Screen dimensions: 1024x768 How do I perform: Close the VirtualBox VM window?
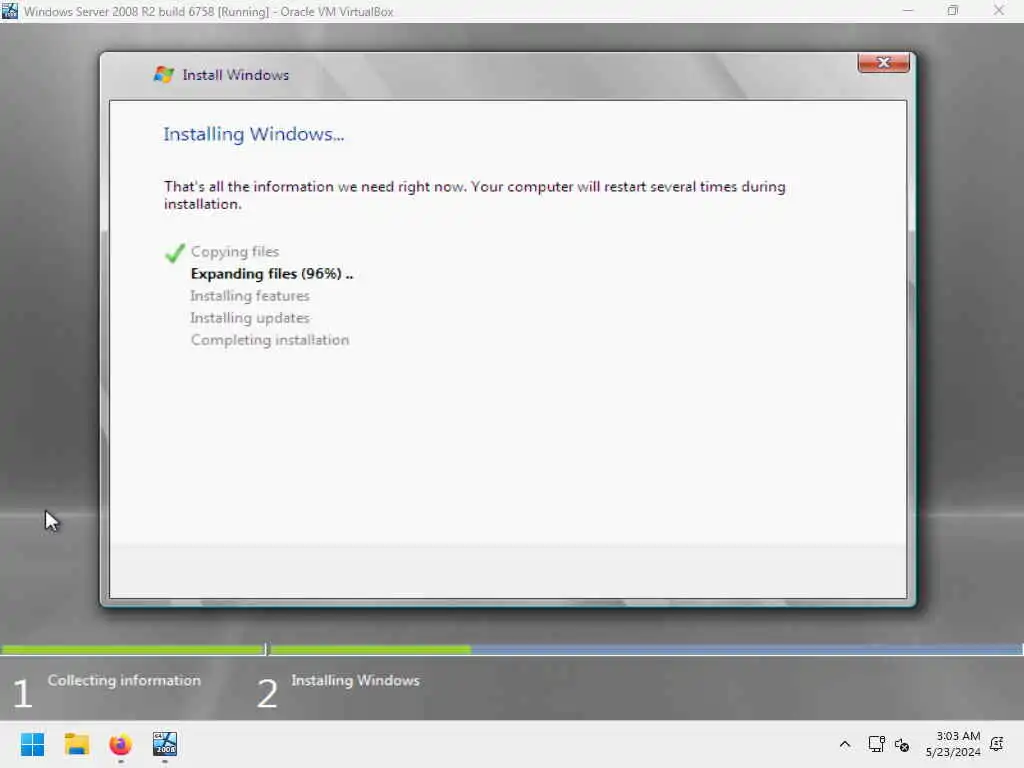[999, 11]
